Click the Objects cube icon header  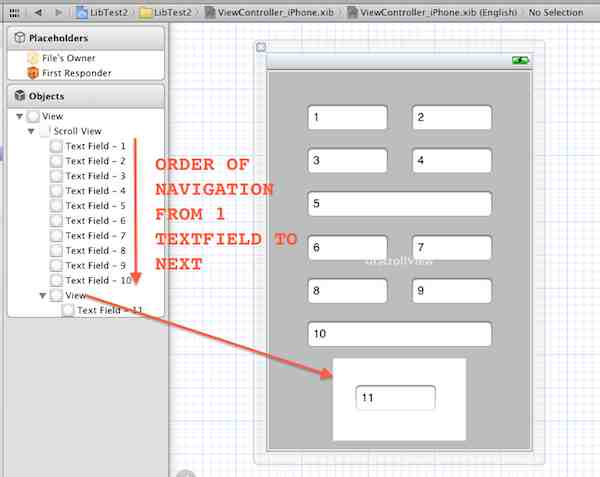pos(20,96)
